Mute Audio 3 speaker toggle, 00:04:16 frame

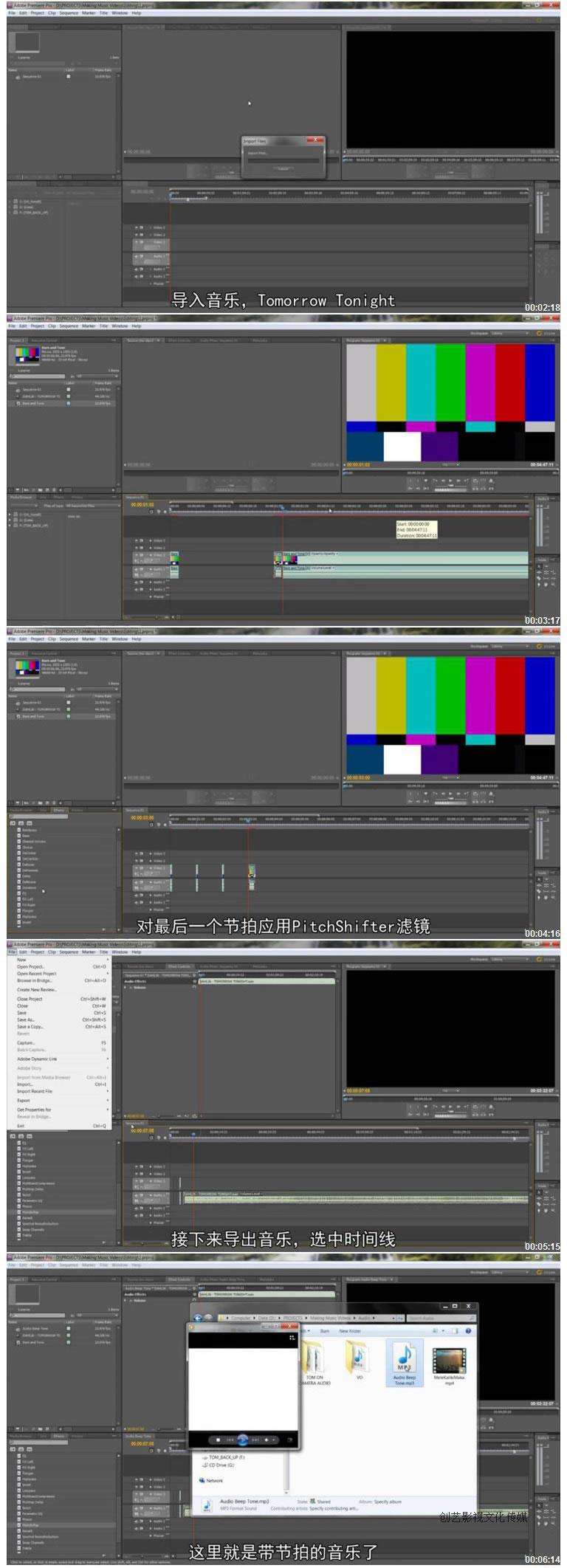[137, 902]
